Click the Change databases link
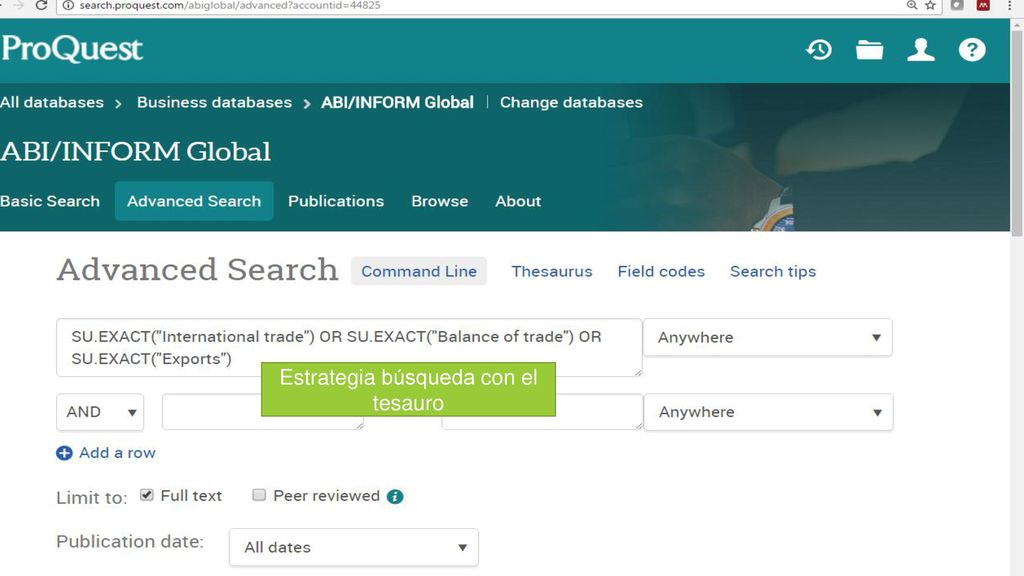 [571, 103]
